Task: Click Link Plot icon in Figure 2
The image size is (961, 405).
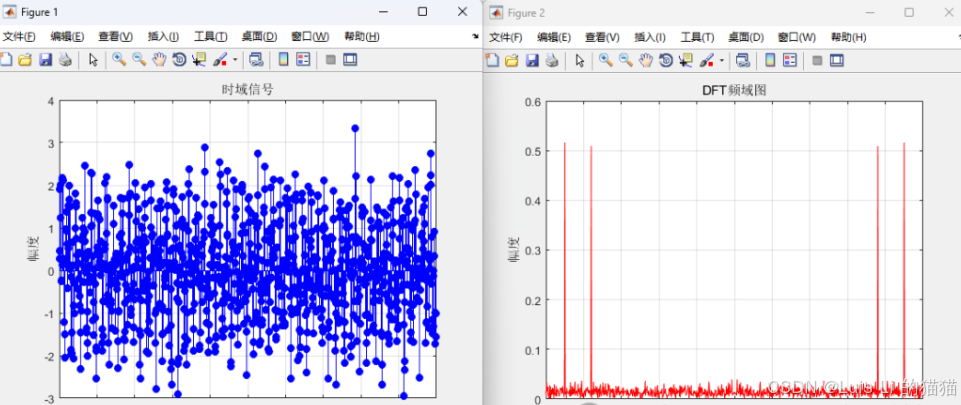Action: click(x=743, y=60)
